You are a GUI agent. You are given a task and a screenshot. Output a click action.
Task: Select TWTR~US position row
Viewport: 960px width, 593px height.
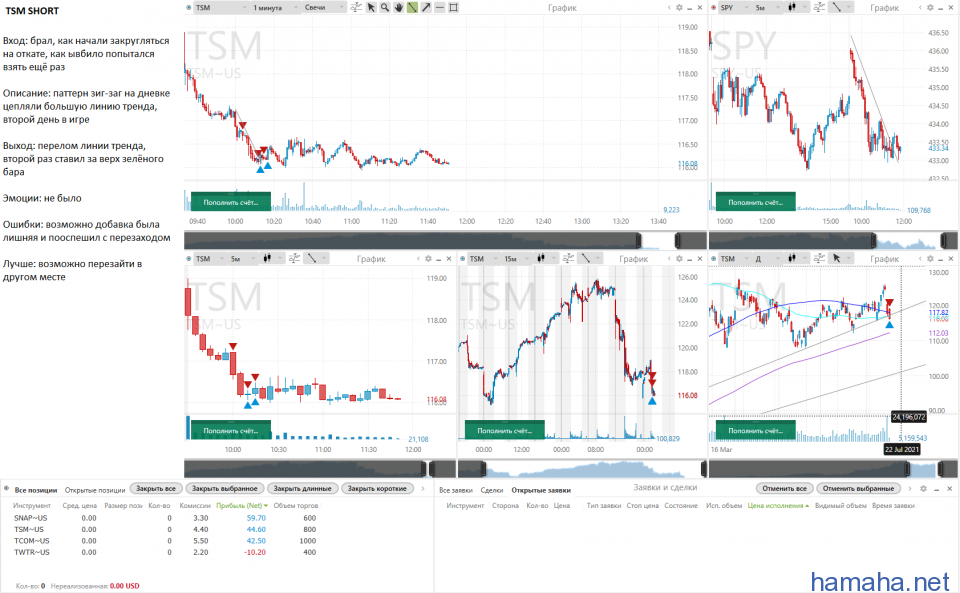tap(165, 552)
